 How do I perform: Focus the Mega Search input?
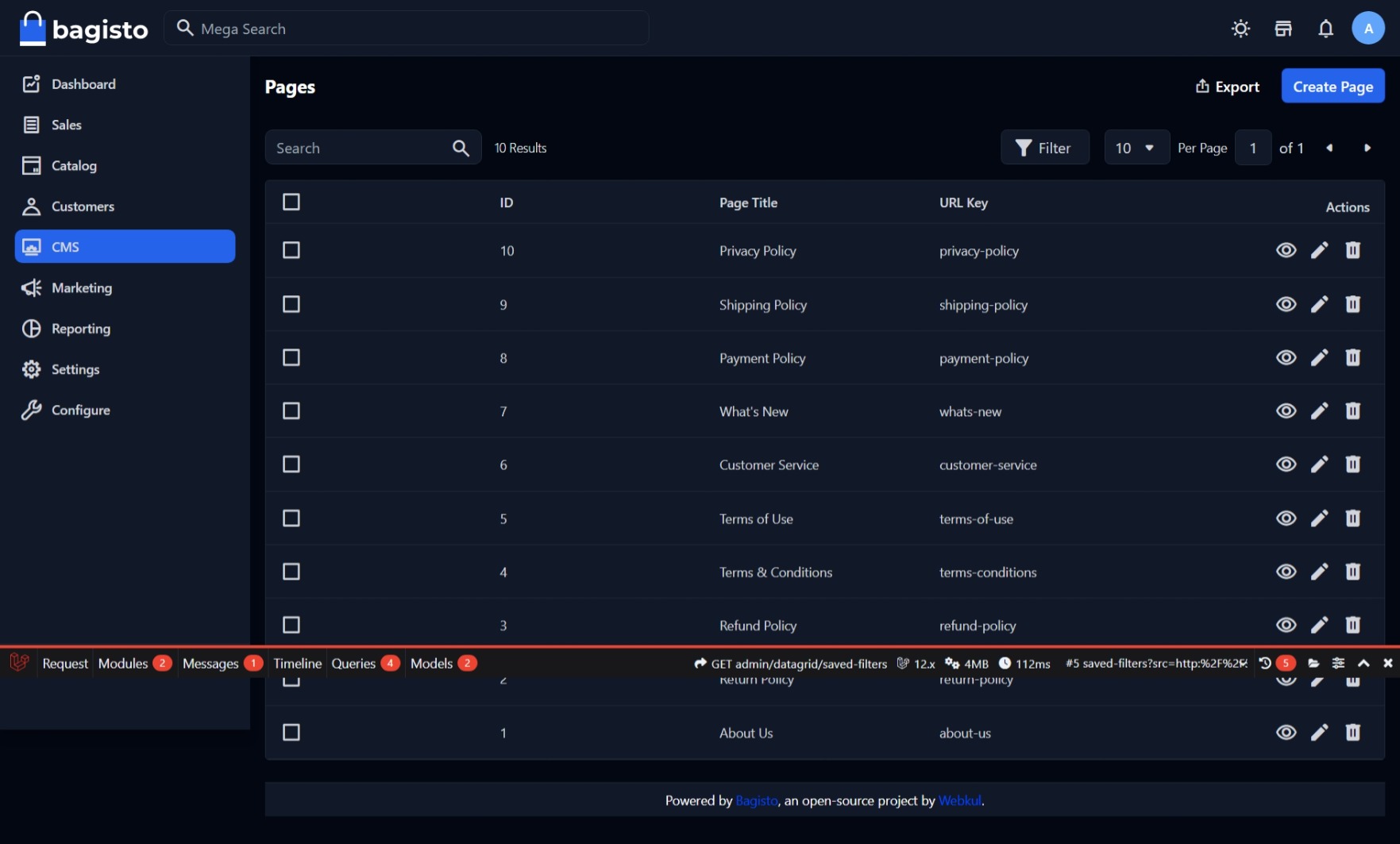407,29
